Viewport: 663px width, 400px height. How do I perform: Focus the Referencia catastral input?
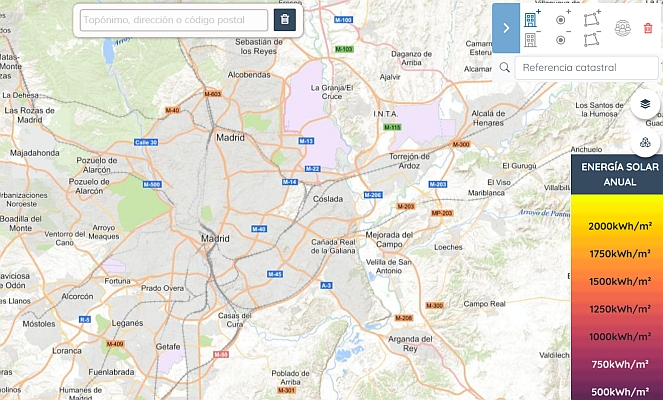[586, 67]
